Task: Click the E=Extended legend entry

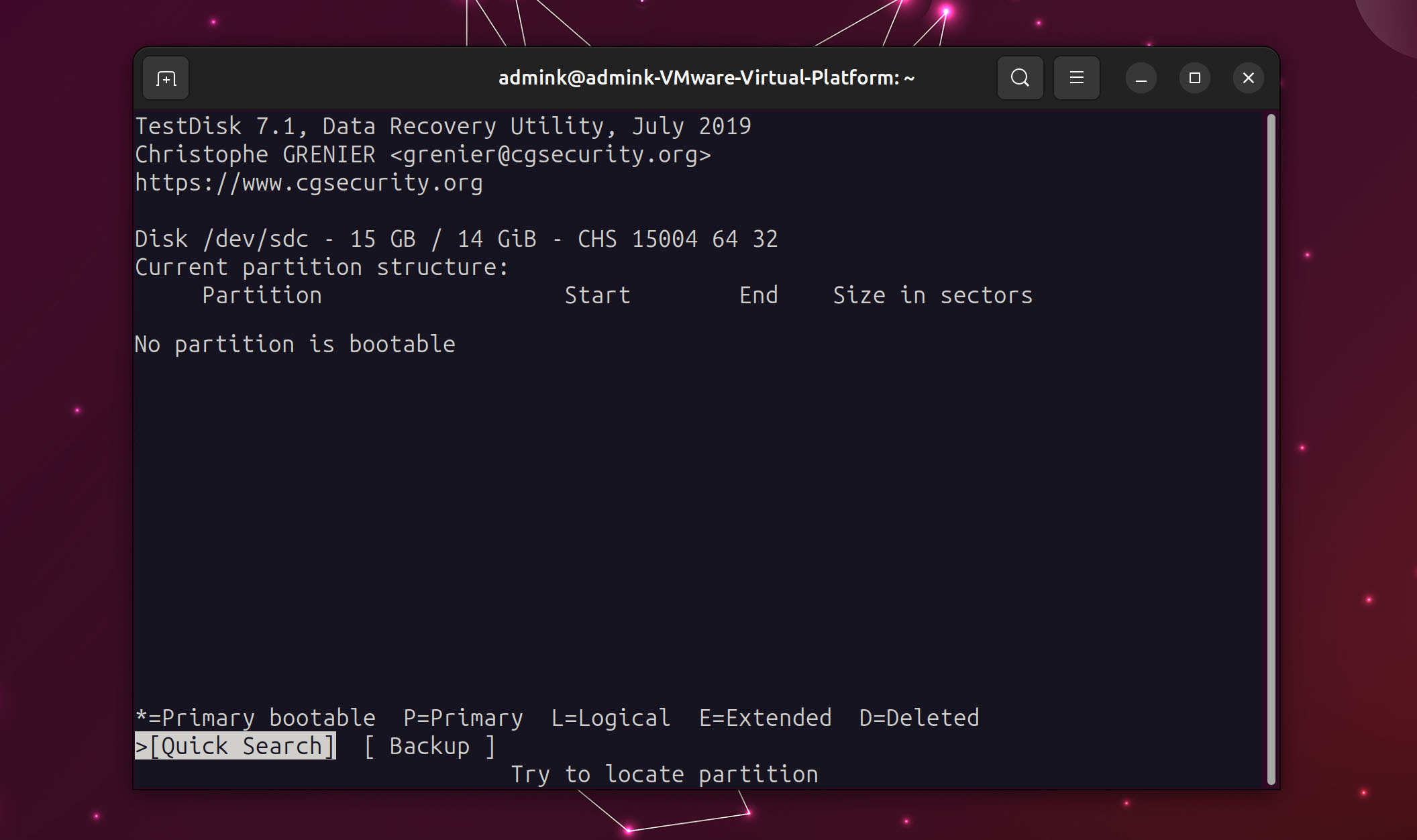Action: [765, 717]
